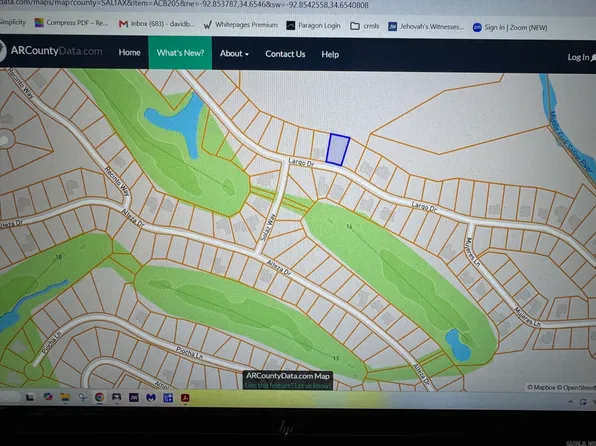Click the fairway number 16 label
This screenshot has width=596, height=446.
(349, 227)
